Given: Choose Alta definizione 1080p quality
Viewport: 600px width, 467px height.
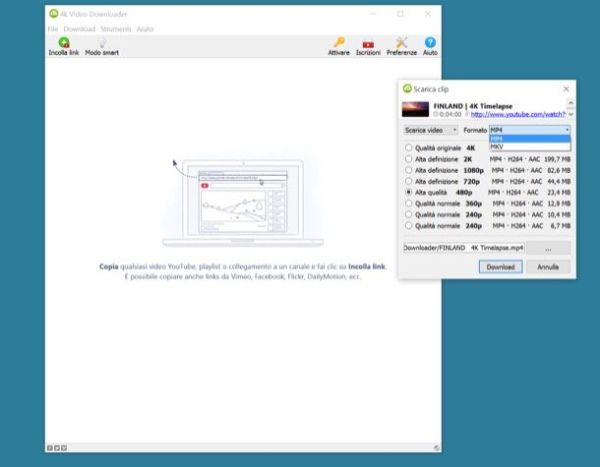Looking at the screenshot, I should 408,170.
